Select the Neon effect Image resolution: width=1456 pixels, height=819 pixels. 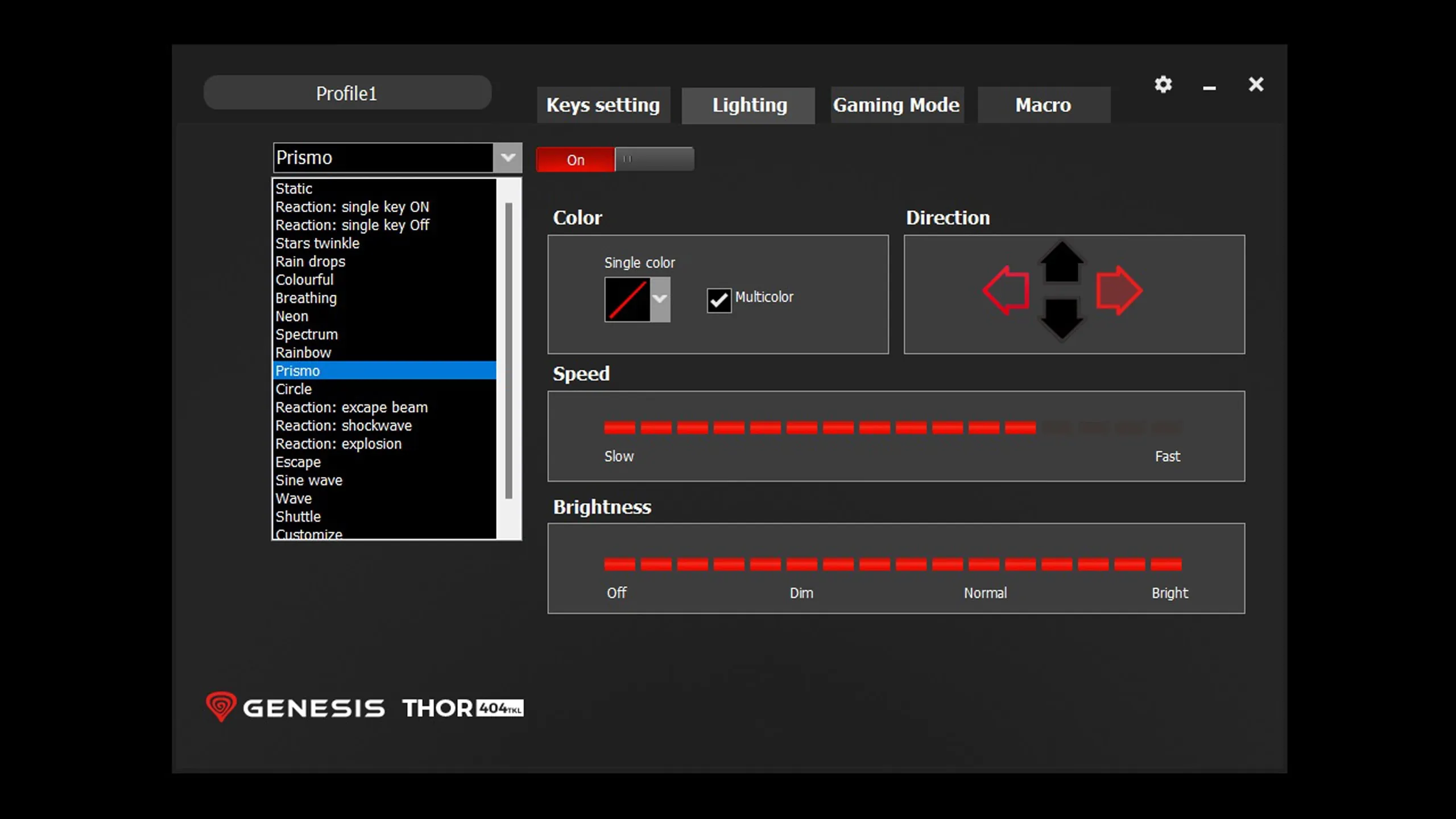pyautogui.click(x=384, y=316)
